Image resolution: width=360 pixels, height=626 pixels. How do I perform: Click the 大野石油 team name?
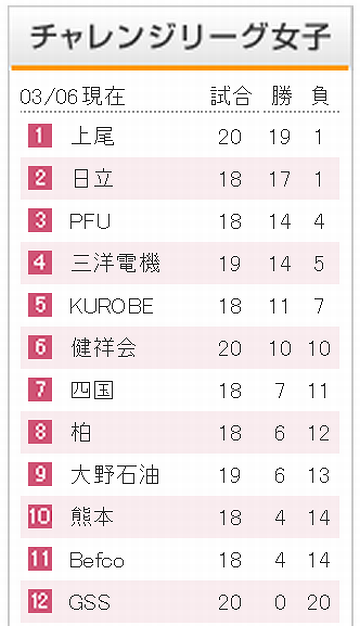pos(115,475)
